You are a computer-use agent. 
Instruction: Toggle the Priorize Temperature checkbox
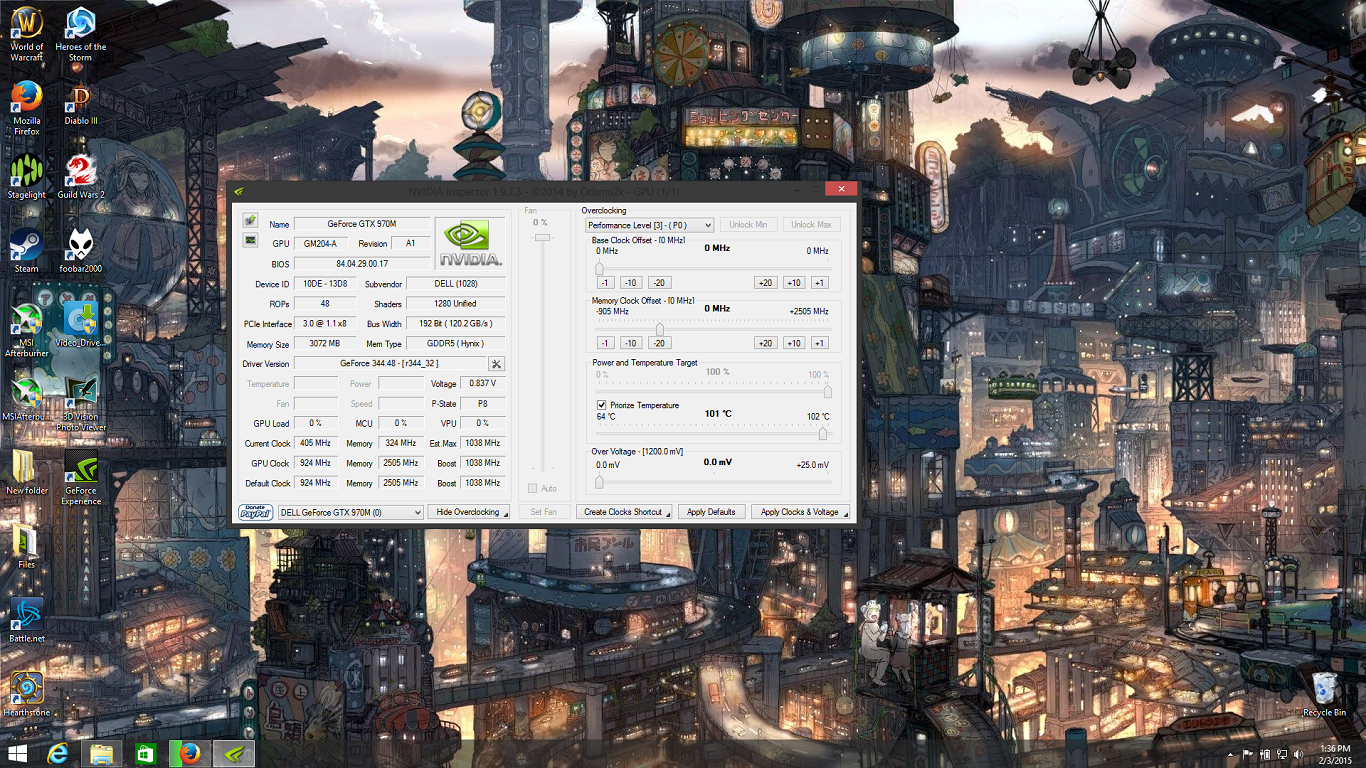click(x=601, y=405)
